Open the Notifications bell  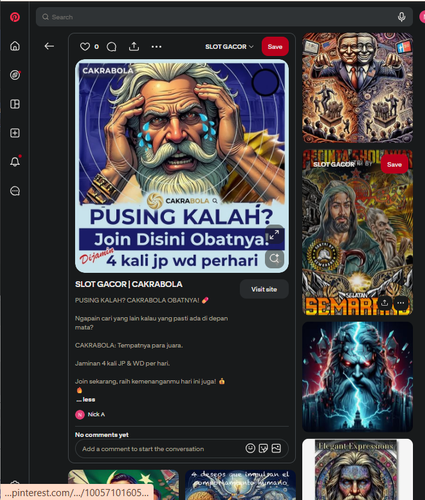point(15,162)
